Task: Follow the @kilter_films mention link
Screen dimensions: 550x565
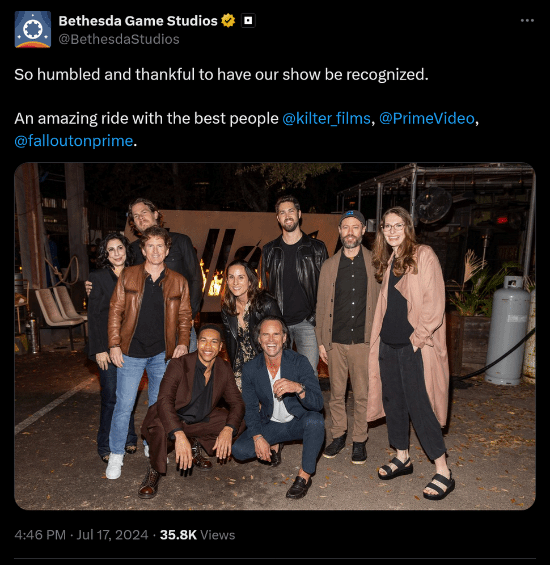Action: [x=326, y=119]
